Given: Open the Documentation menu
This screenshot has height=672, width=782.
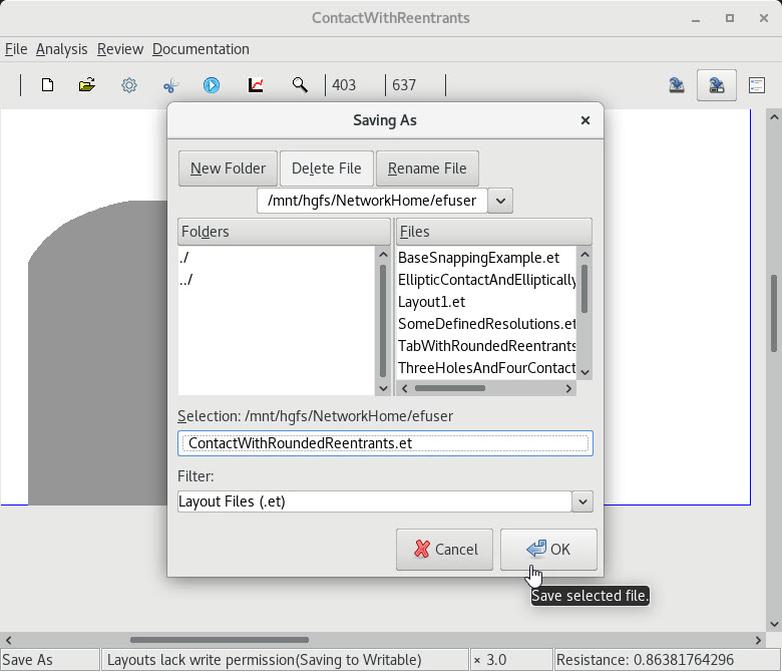Looking at the screenshot, I should point(200,49).
